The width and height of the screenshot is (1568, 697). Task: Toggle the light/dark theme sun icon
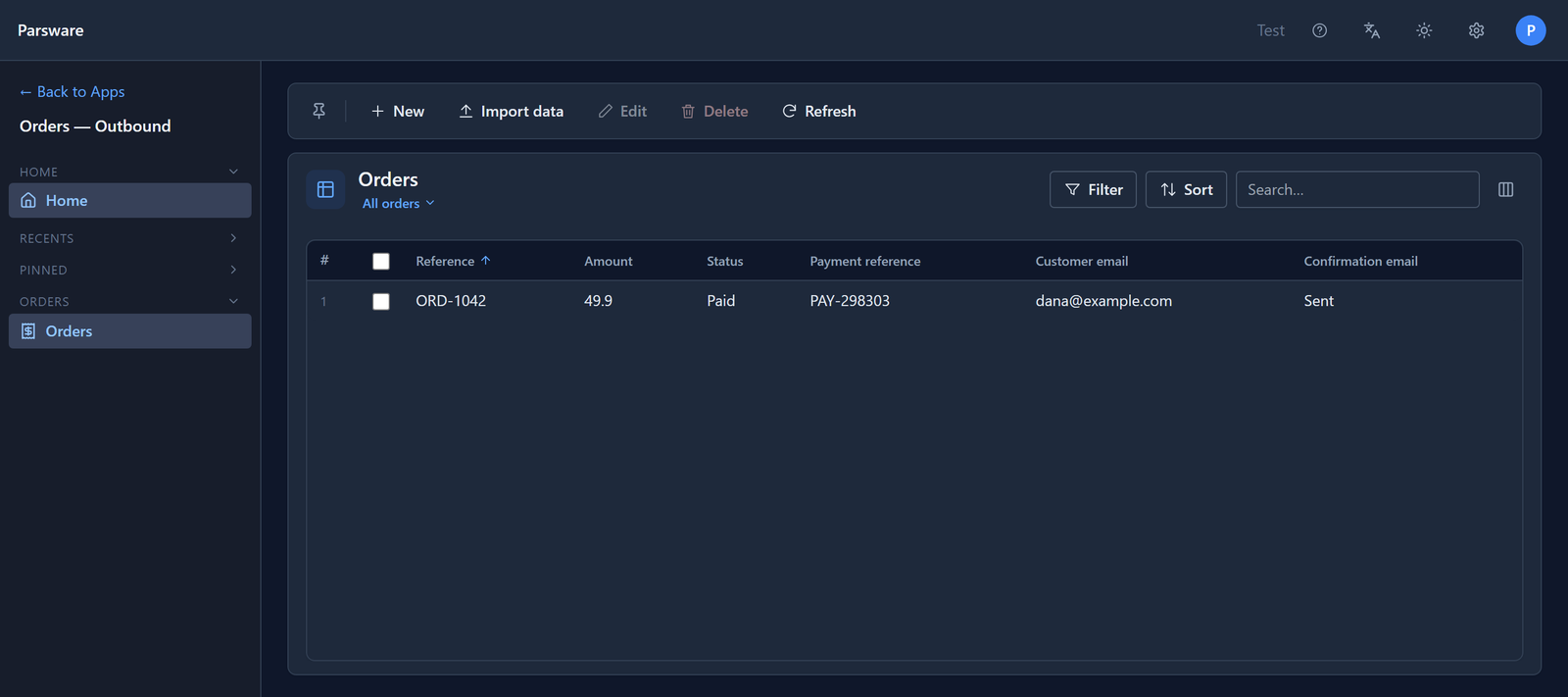tap(1424, 30)
